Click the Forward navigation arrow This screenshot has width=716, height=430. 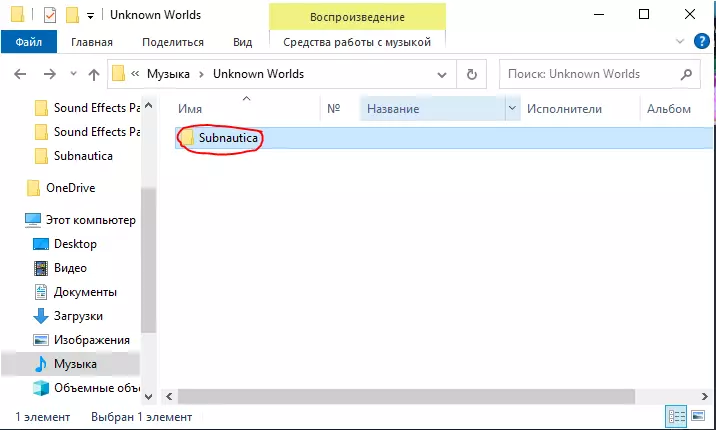(x=49, y=74)
